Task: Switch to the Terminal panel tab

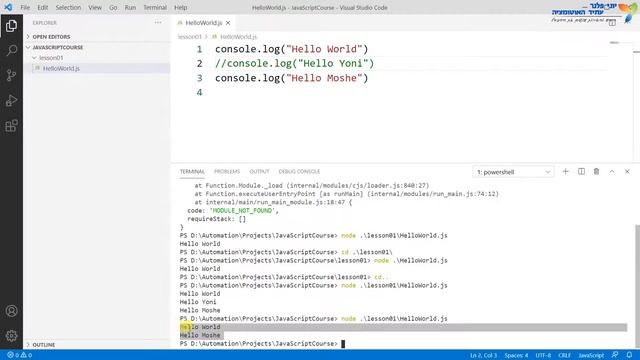Action: pyautogui.click(x=192, y=171)
